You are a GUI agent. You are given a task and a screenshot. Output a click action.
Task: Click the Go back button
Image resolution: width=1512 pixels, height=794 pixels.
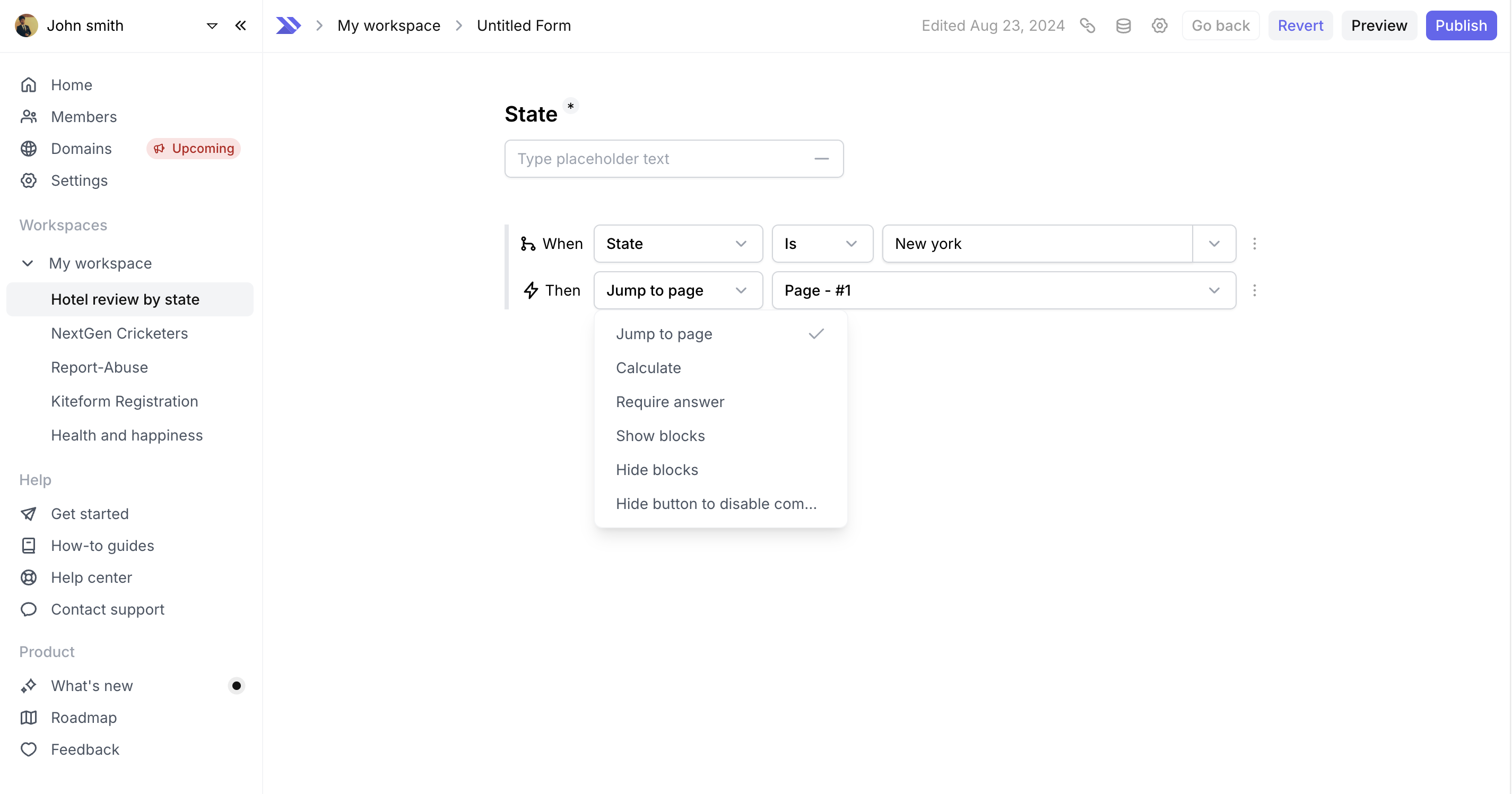click(1220, 26)
